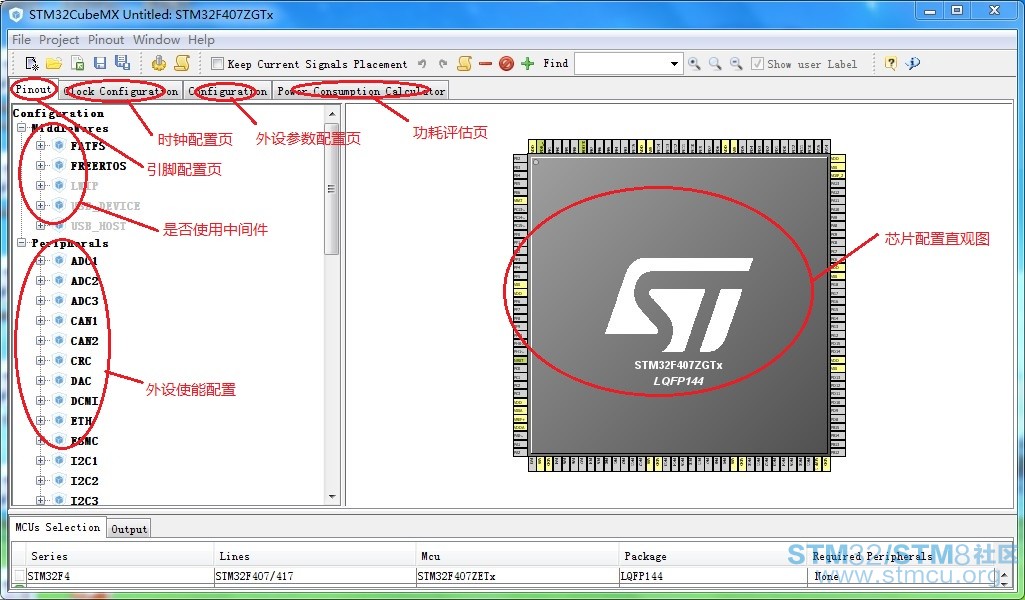
Task: Click the tree panel scroll down arrow
Action: tap(332, 497)
